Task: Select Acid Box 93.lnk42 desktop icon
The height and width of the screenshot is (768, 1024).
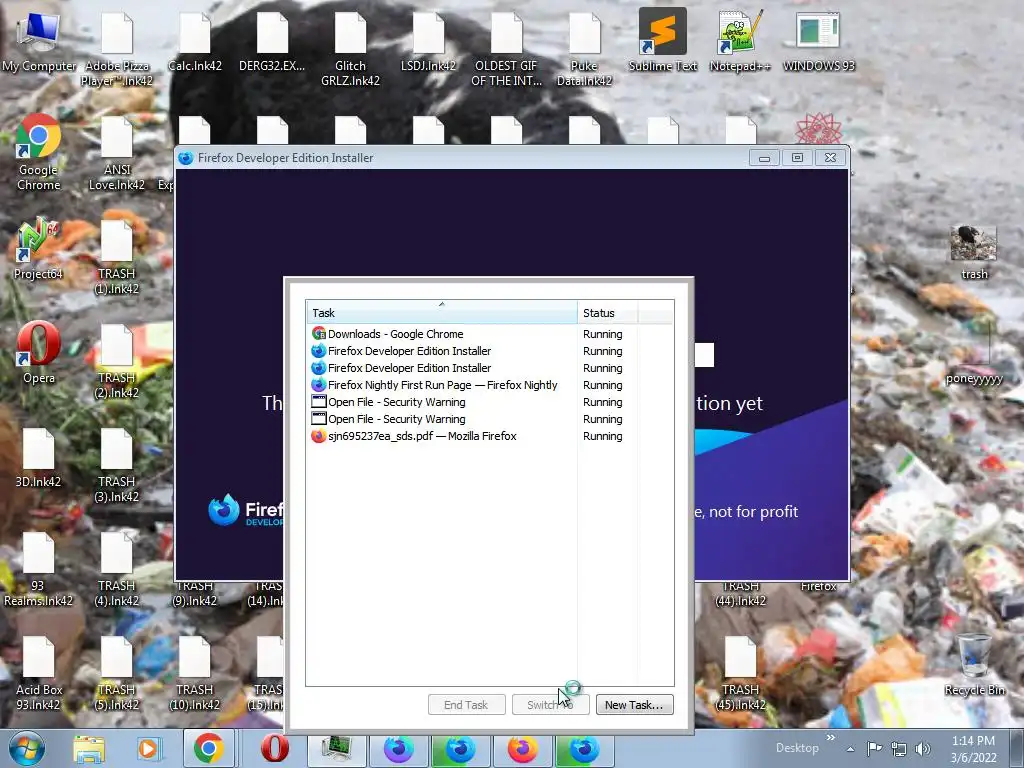Action: coord(39,673)
